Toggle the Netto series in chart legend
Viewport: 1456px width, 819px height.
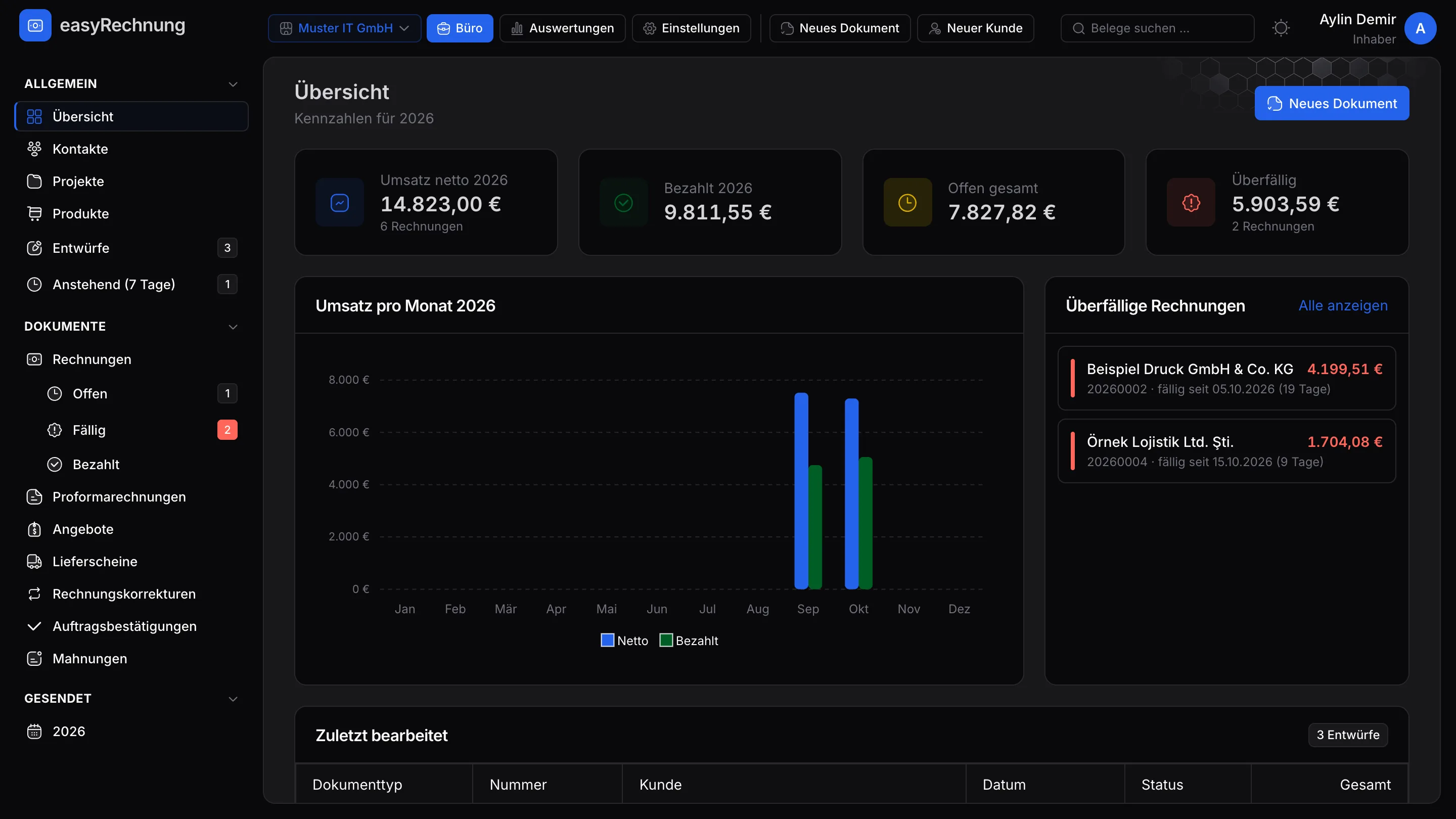pos(624,641)
